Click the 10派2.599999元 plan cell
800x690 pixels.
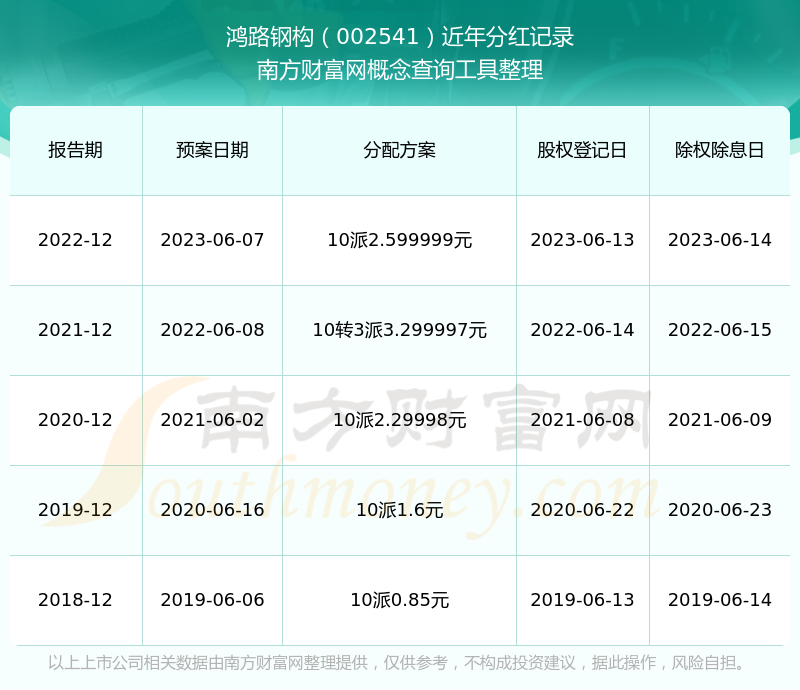point(399,240)
